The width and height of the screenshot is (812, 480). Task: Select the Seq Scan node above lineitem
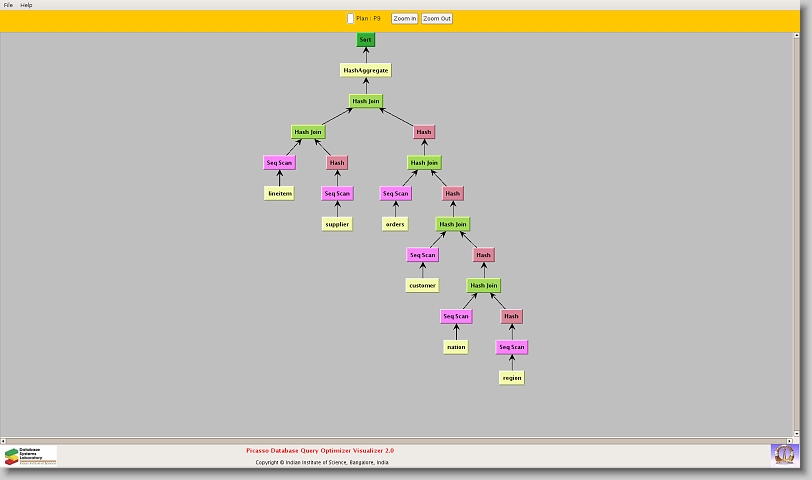tap(280, 162)
